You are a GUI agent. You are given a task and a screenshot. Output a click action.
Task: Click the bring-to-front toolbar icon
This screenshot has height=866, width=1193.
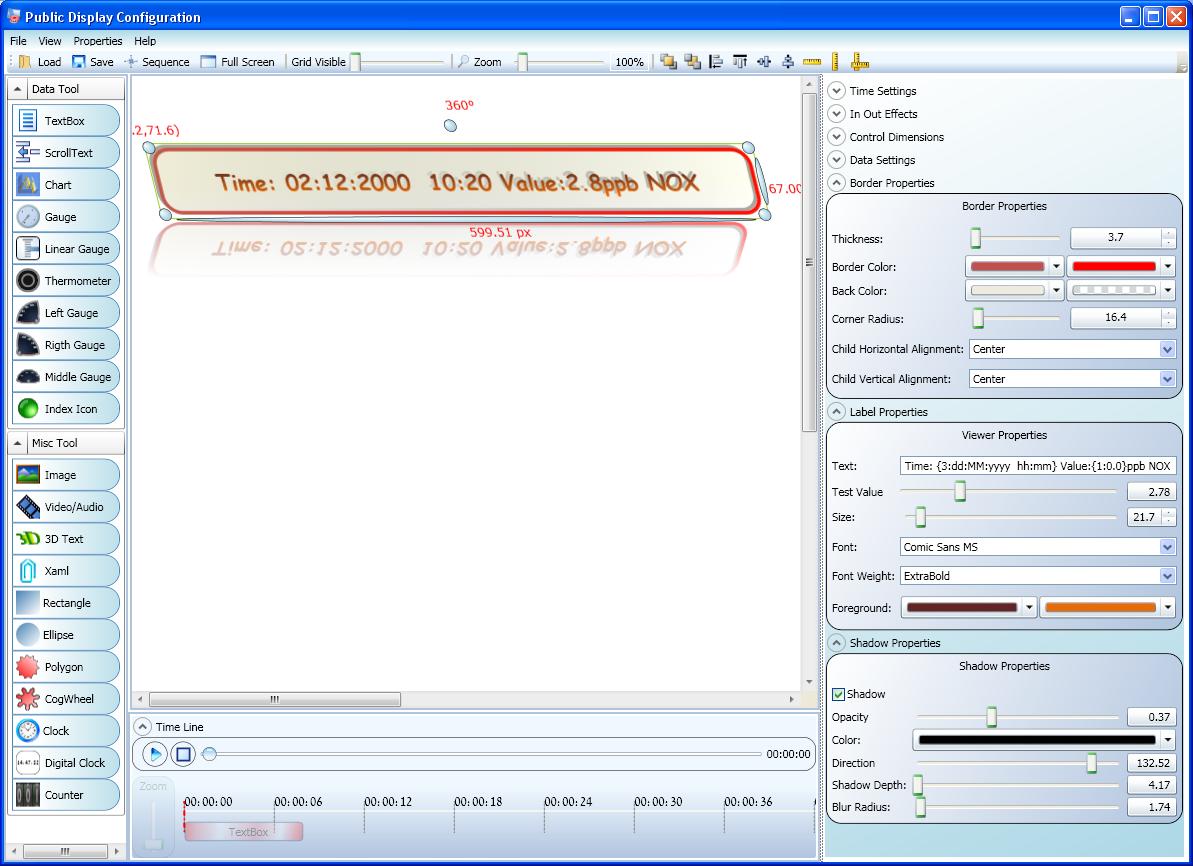(668, 61)
